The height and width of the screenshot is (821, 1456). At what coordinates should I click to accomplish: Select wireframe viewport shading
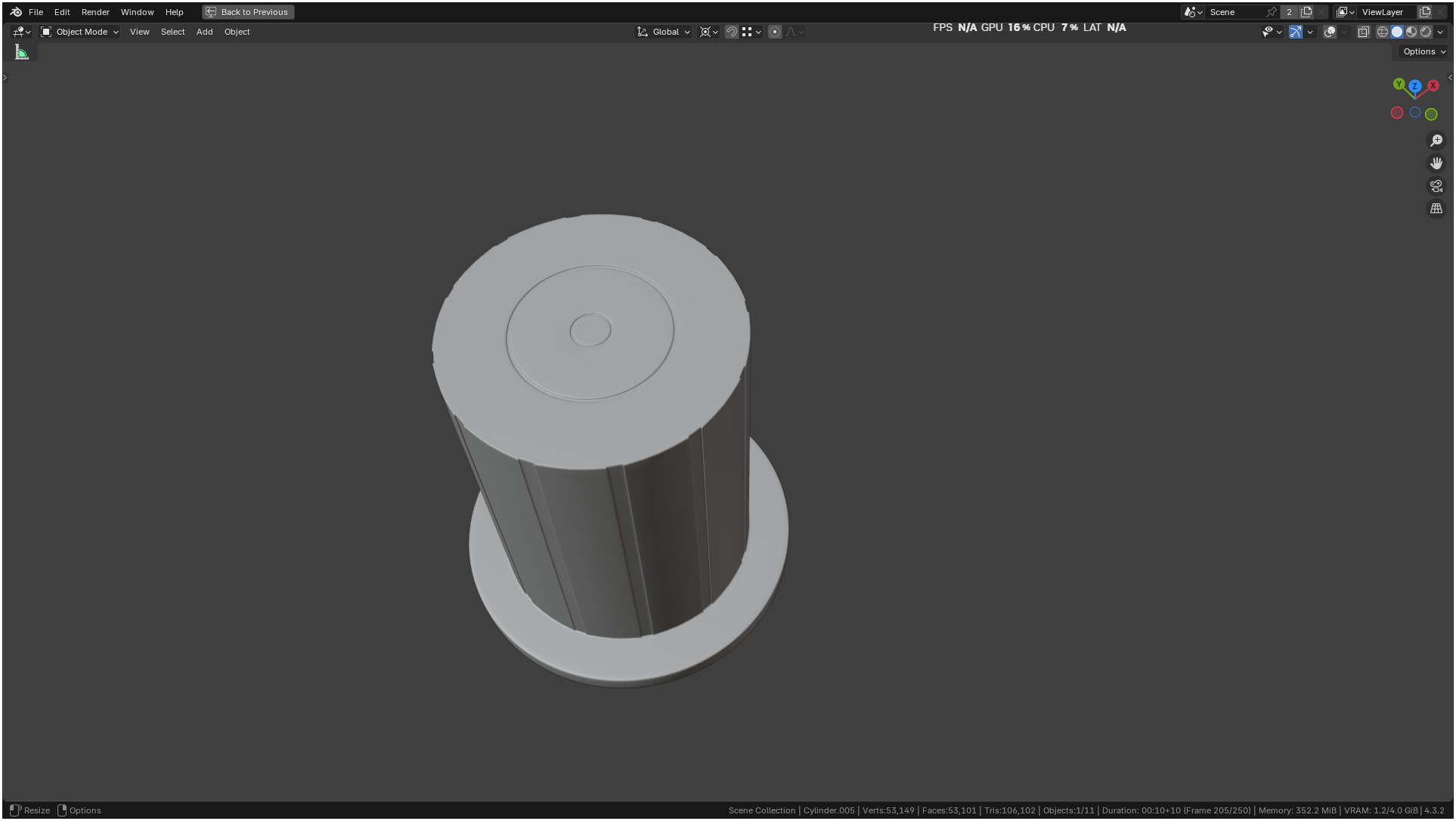click(x=1382, y=32)
